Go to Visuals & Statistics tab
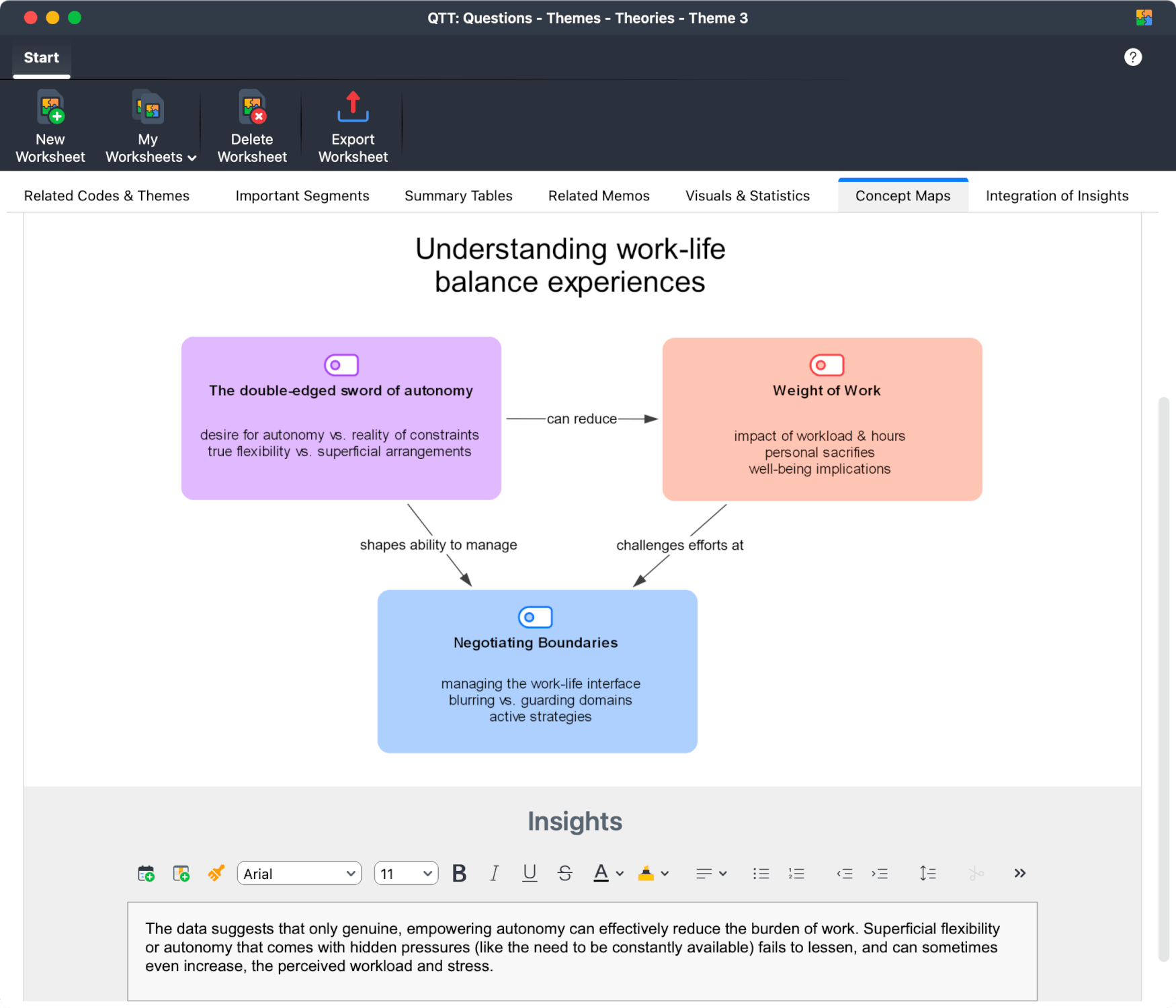This screenshot has width=1176, height=1008. click(747, 196)
